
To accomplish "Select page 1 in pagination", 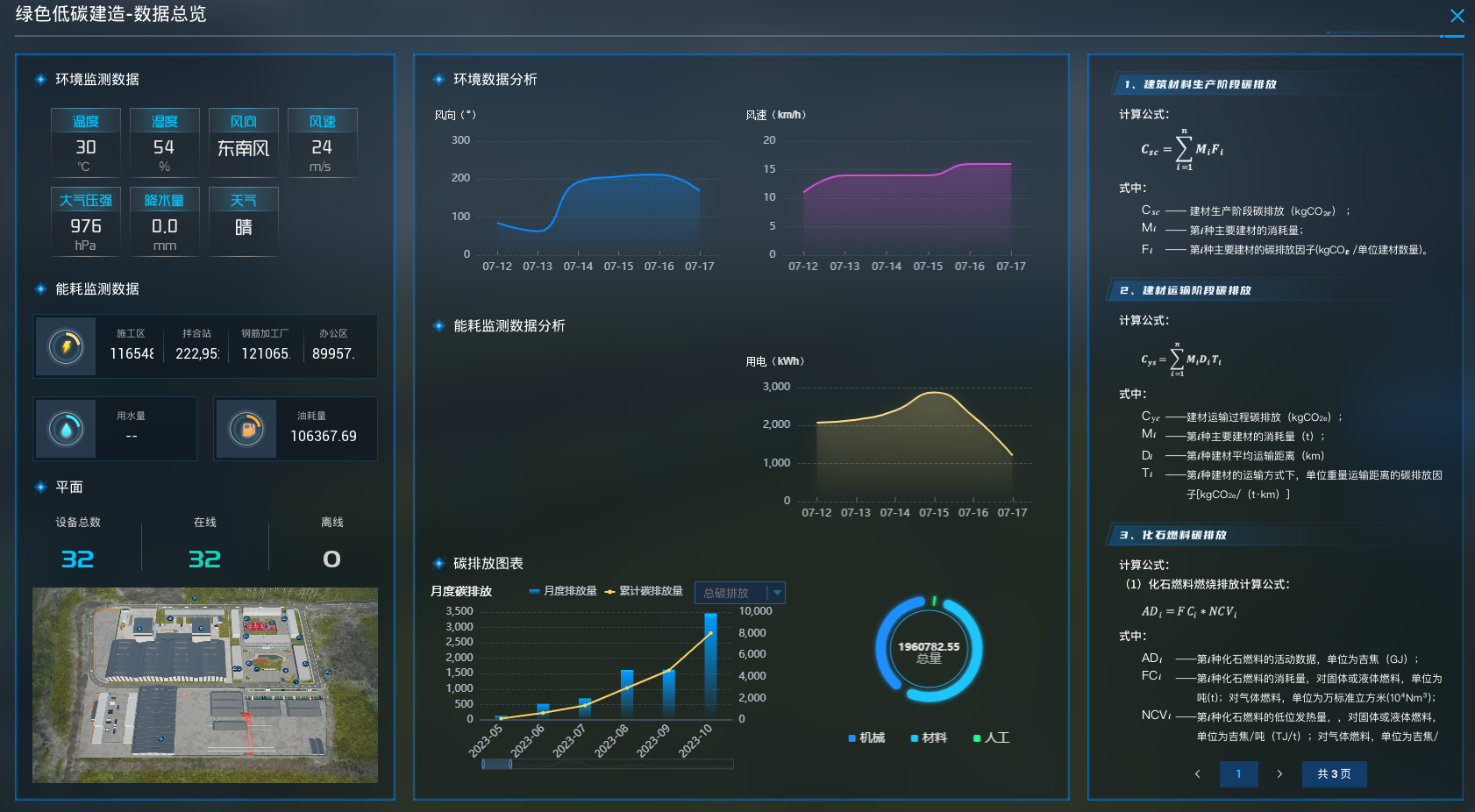I will 1238,773.
